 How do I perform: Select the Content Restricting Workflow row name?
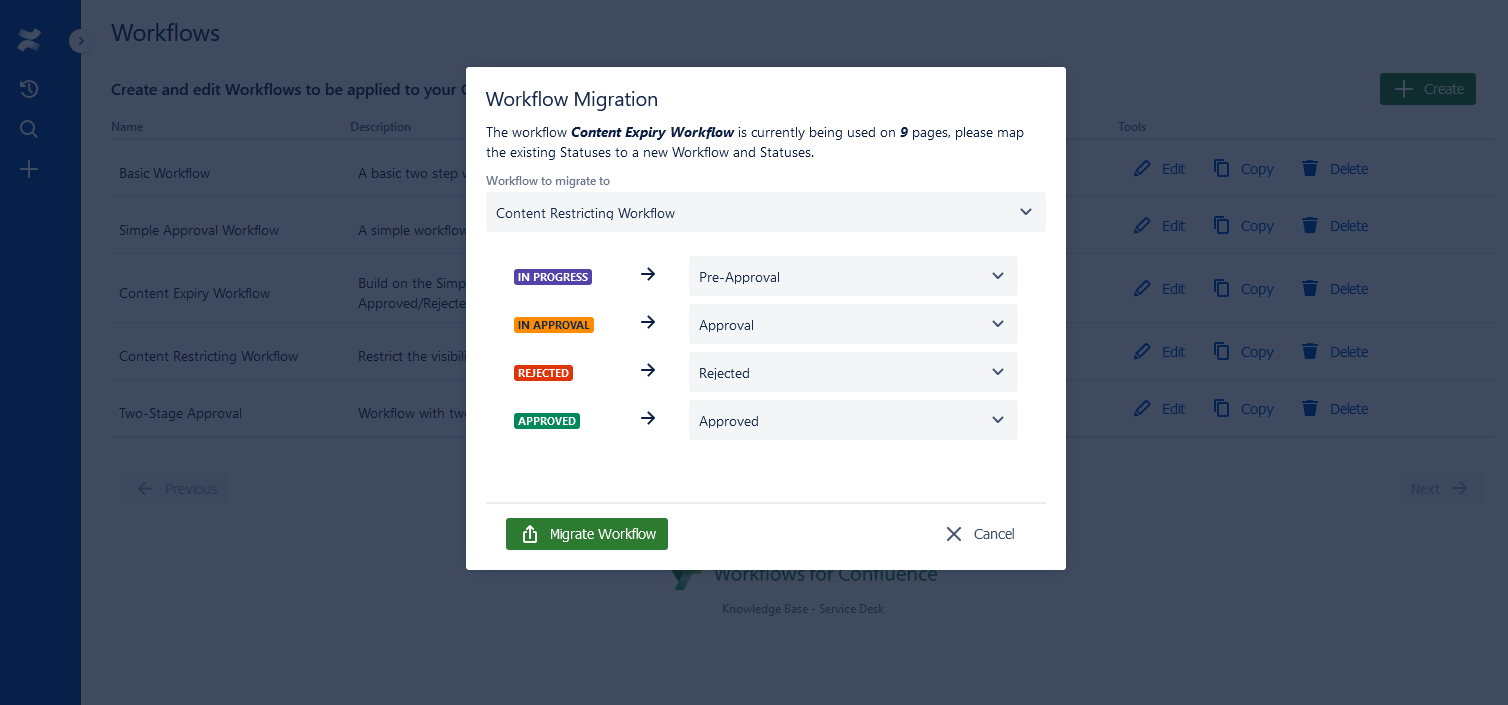(x=208, y=356)
